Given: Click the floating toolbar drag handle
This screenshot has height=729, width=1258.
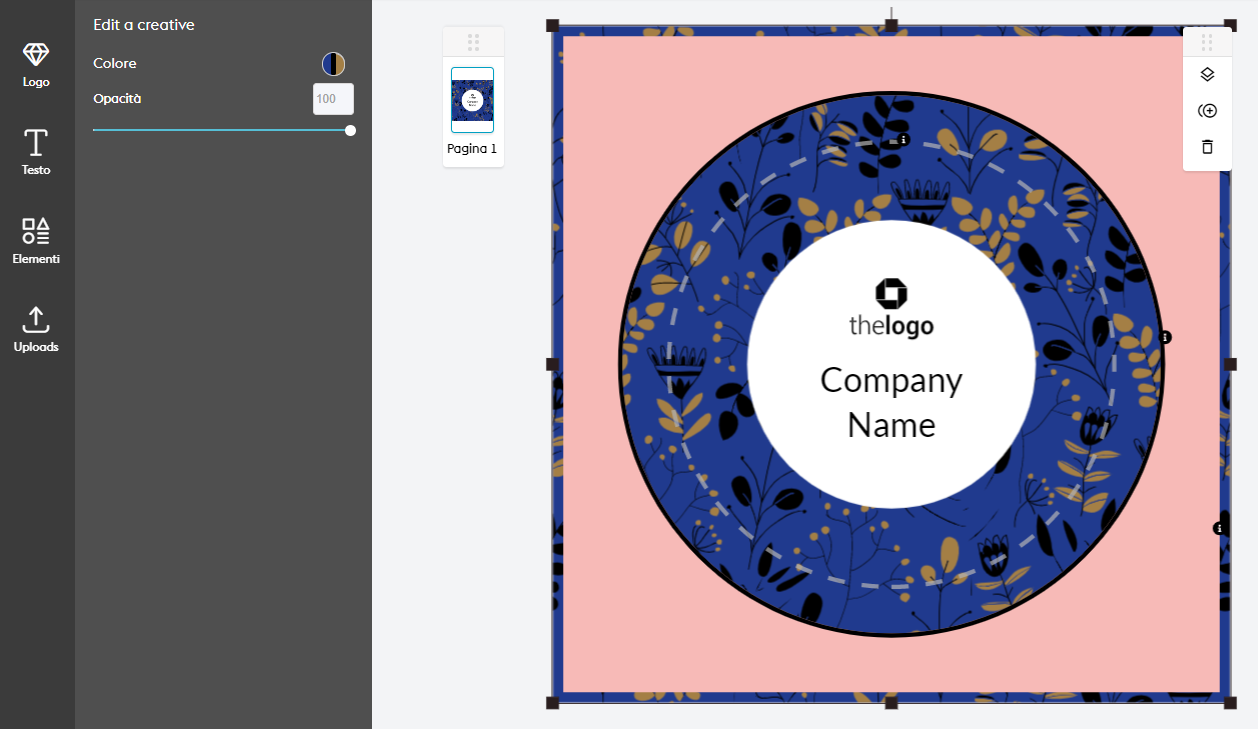Looking at the screenshot, I should (x=1207, y=42).
